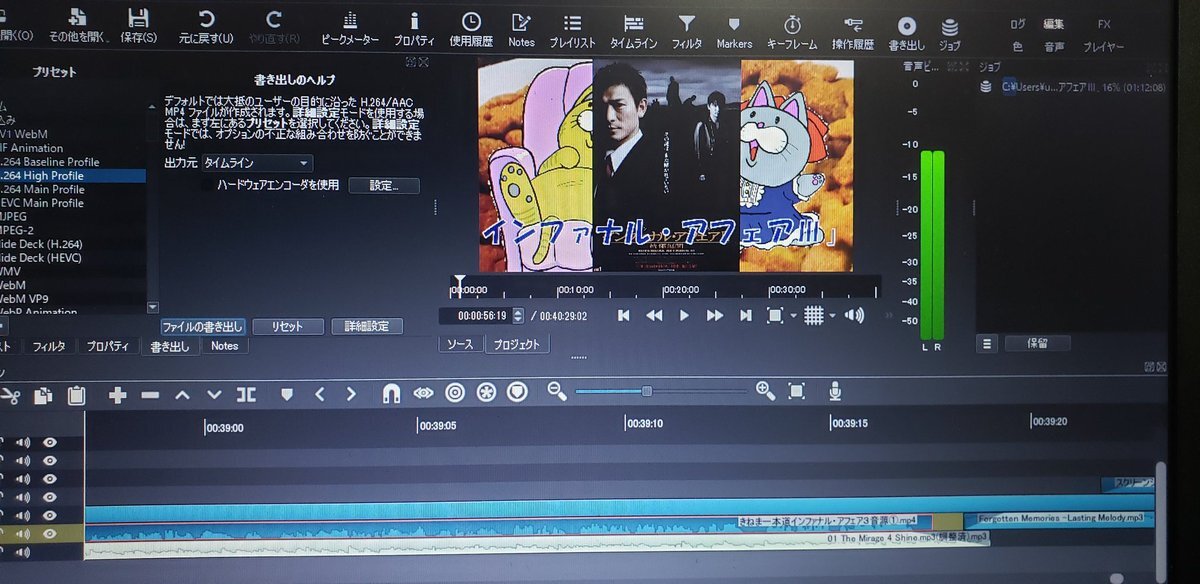This screenshot has width=1200, height=584.
Task: Open the プレイリスト panel
Action: (x=572, y=31)
